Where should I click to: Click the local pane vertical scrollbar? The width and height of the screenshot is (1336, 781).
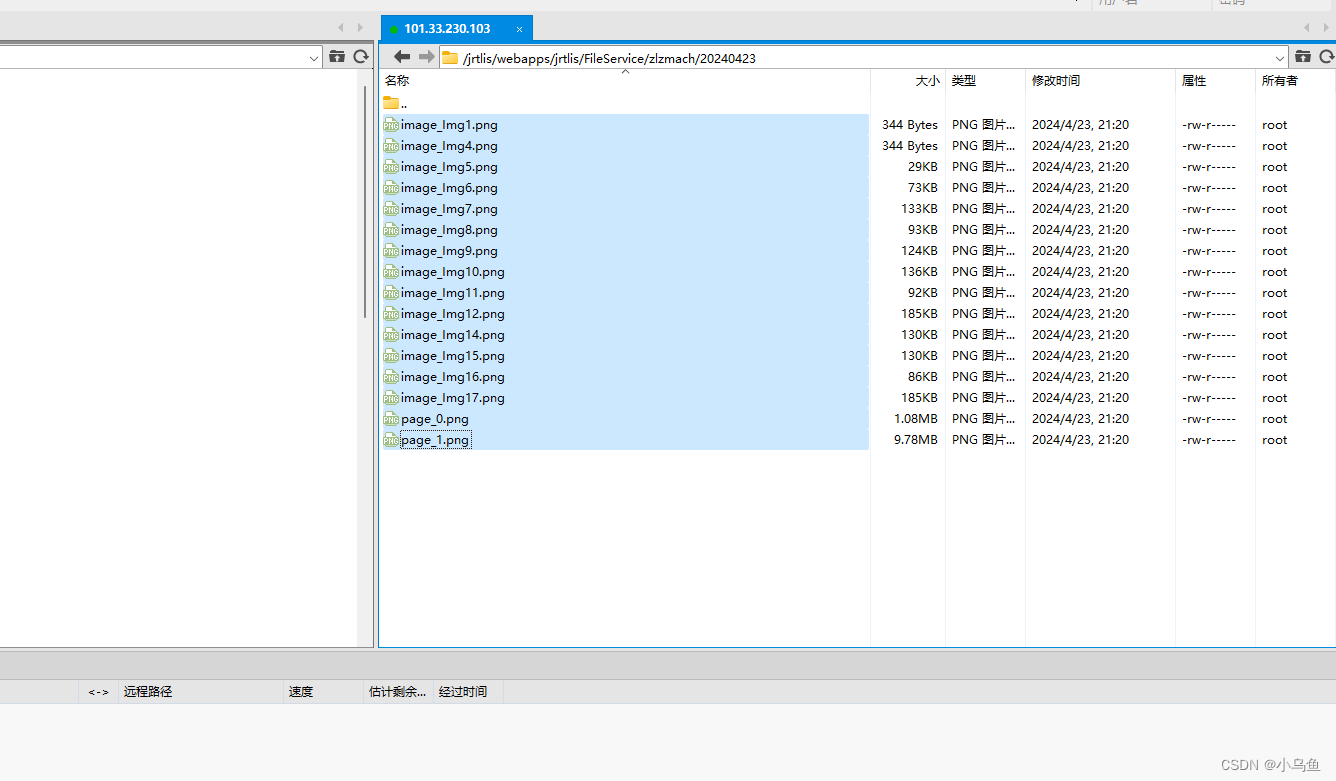click(x=365, y=200)
